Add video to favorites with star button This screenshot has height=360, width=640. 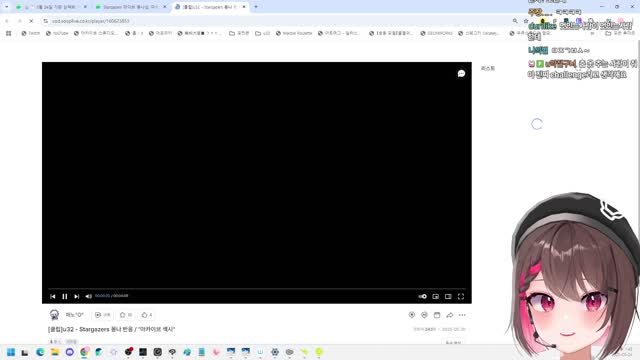tap(126, 315)
